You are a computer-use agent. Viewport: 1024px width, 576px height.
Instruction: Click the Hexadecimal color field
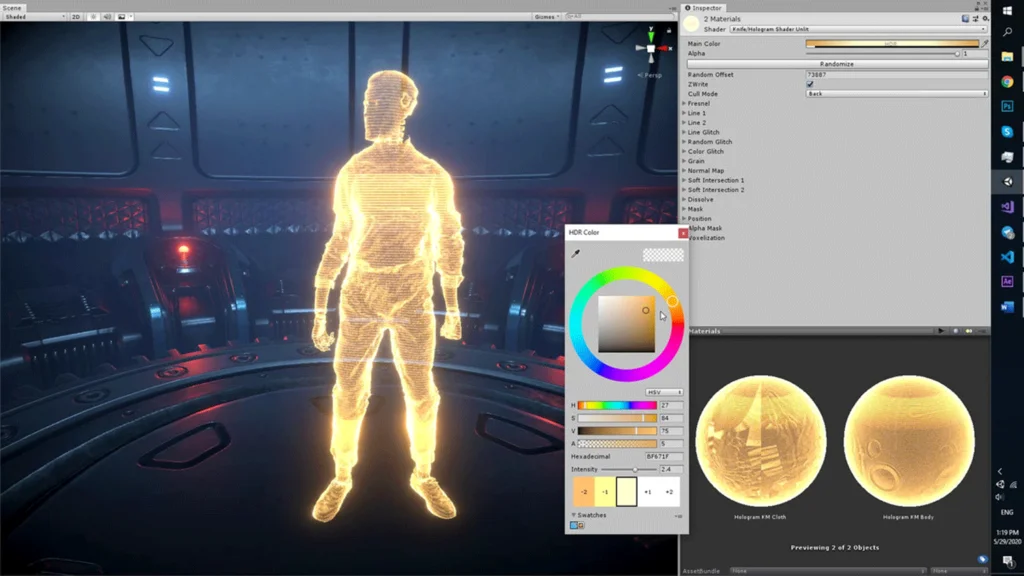(x=664, y=456)
